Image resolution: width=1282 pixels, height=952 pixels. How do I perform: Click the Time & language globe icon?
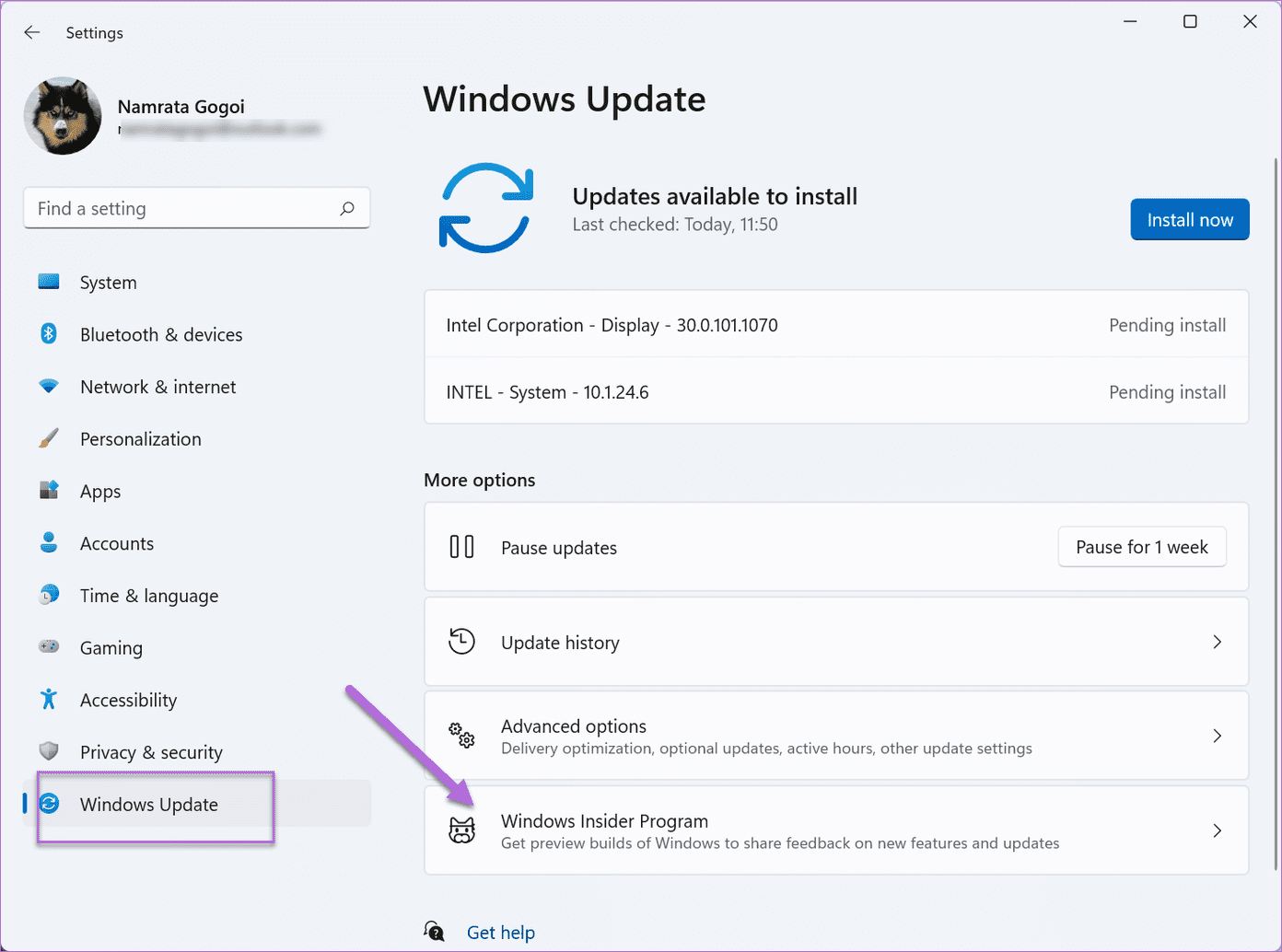[x=49, y=595]
